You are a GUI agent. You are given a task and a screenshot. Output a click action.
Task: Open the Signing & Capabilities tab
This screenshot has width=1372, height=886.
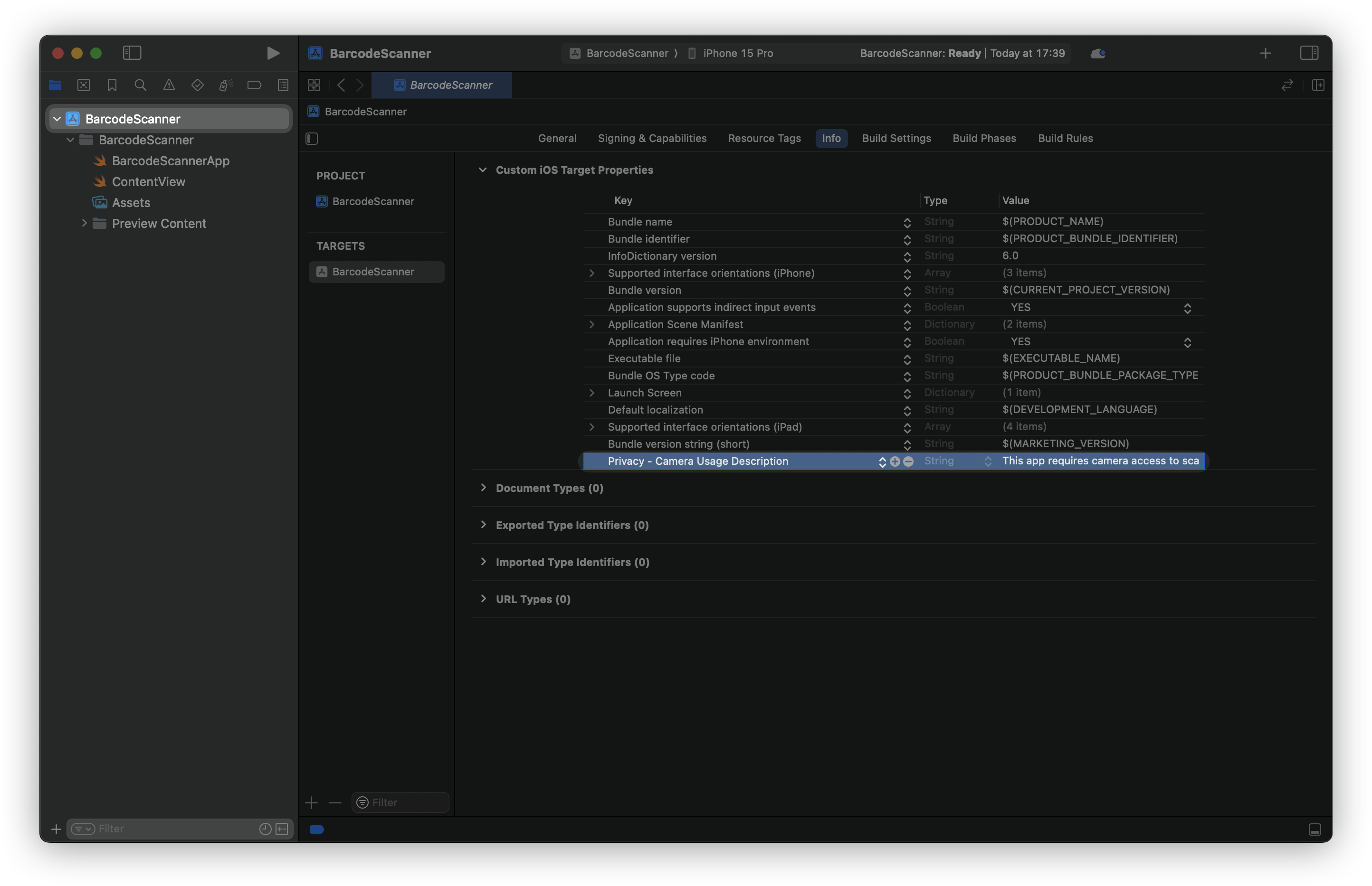652,138
